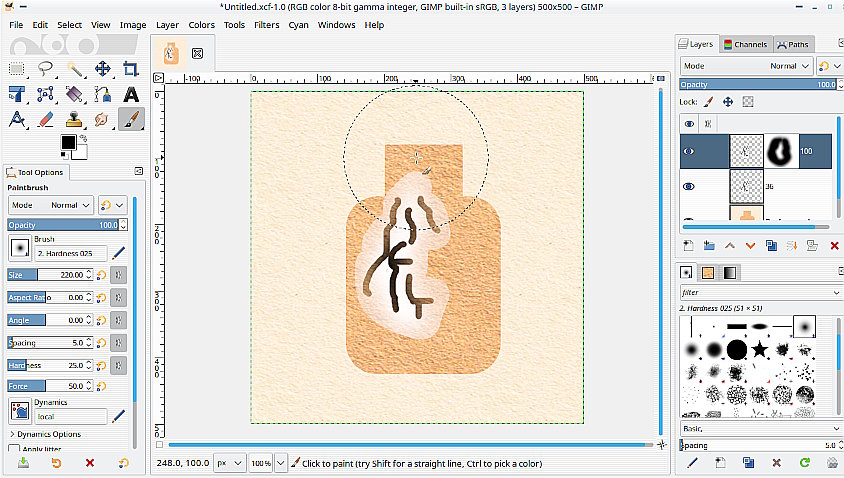Raise the selected layer
Viewport: 844px width, 478px height.
click(729, 245)
